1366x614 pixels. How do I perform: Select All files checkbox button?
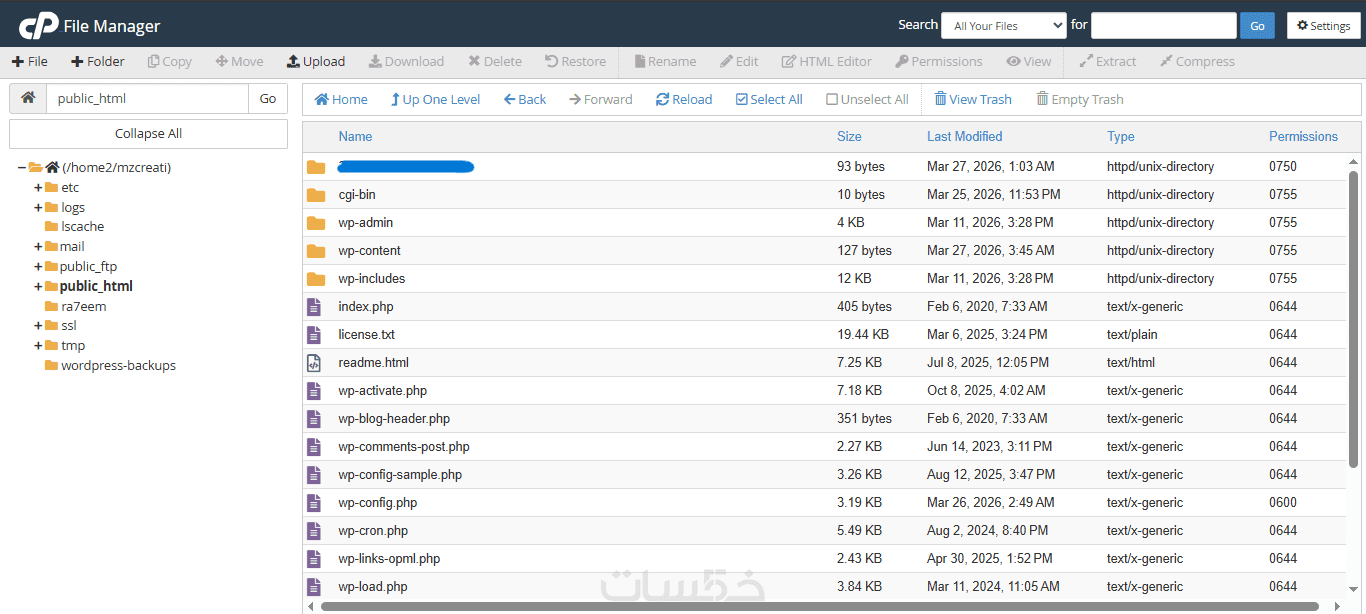click(769, 99)
